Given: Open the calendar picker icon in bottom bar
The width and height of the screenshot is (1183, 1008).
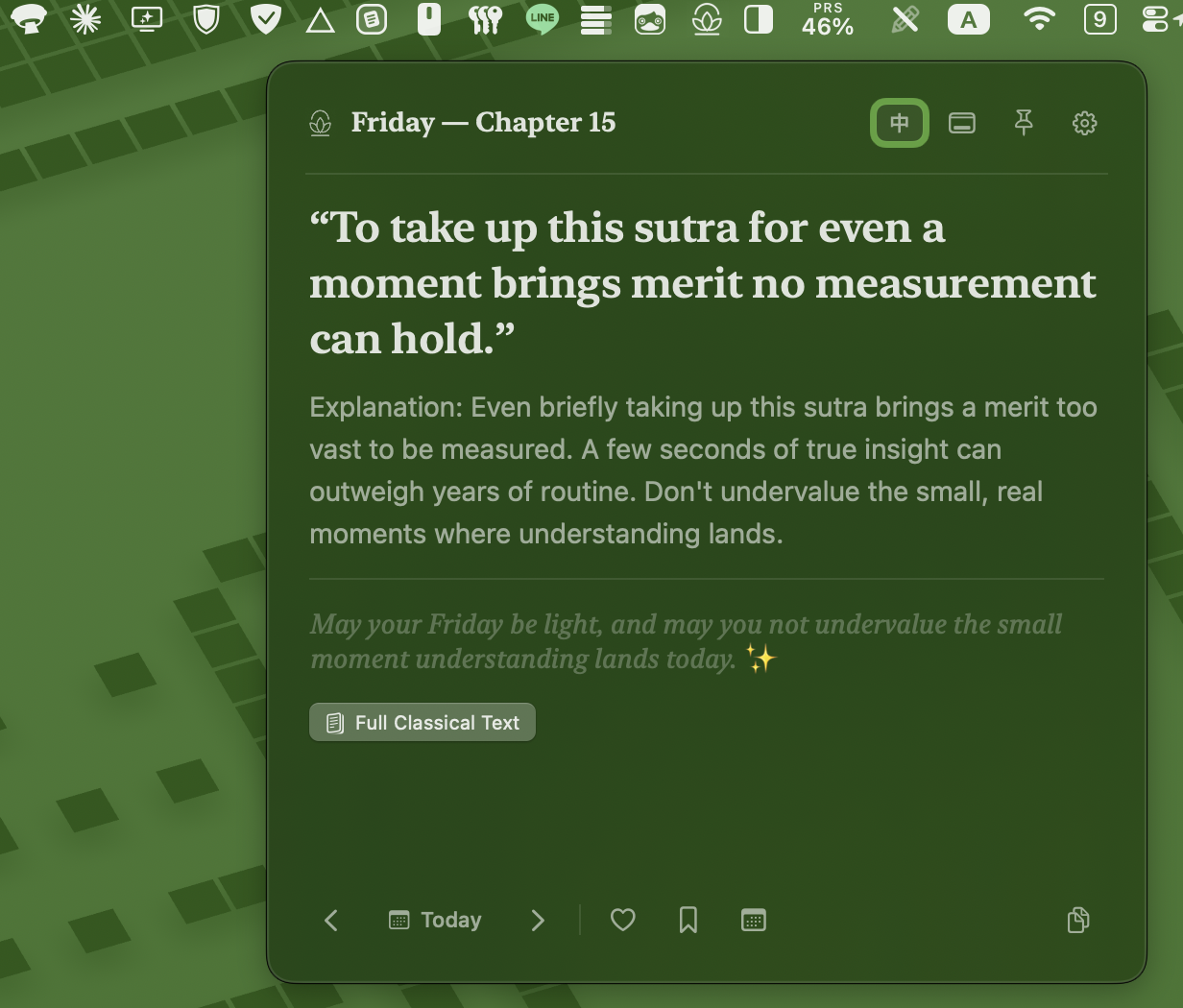Looking at the screenshot, I should pos(754,921).
